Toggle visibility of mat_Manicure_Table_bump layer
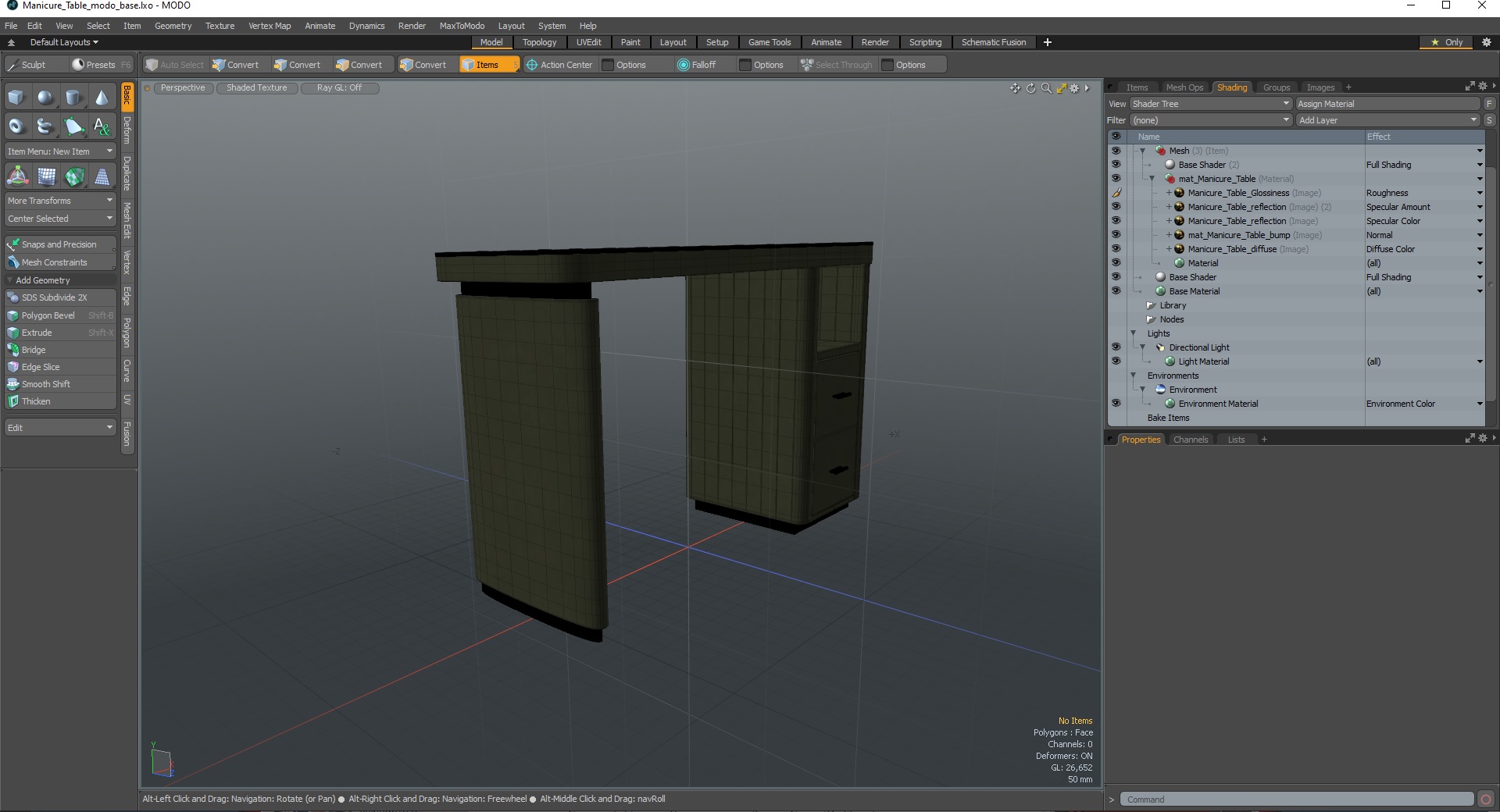 tap(1116, 235)
